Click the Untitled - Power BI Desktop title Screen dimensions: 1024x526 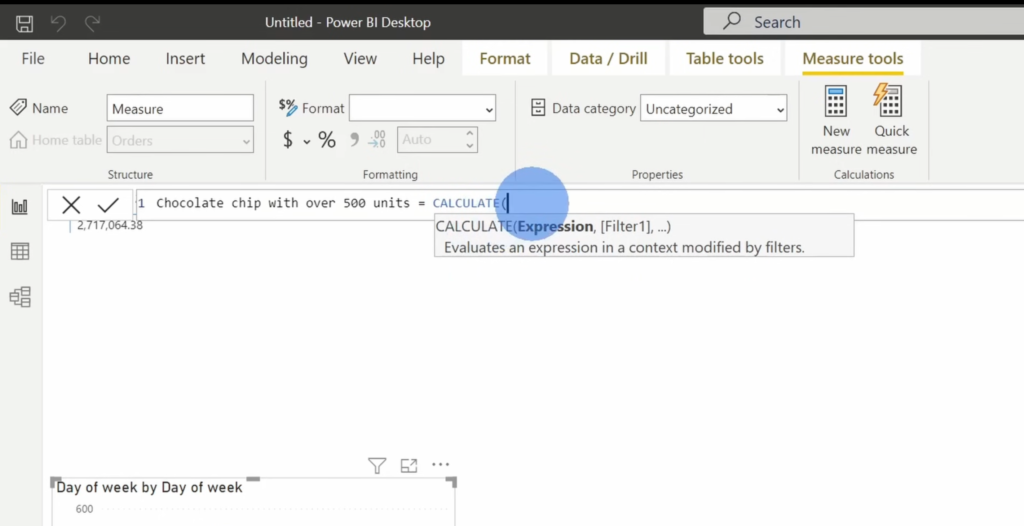(347, 23)
